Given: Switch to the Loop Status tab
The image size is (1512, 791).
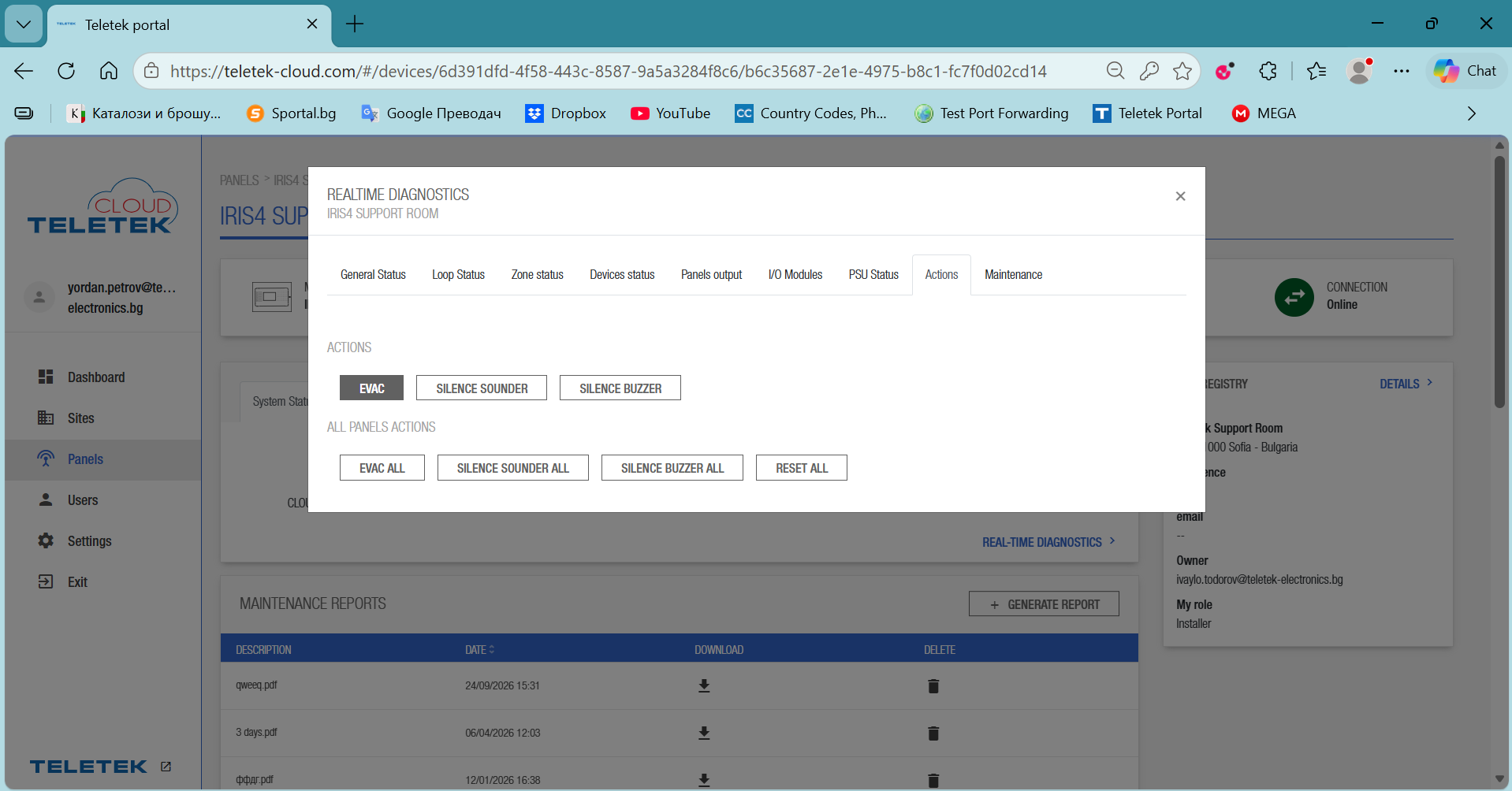Looking at the screenshot, I should tap(458, 275).
